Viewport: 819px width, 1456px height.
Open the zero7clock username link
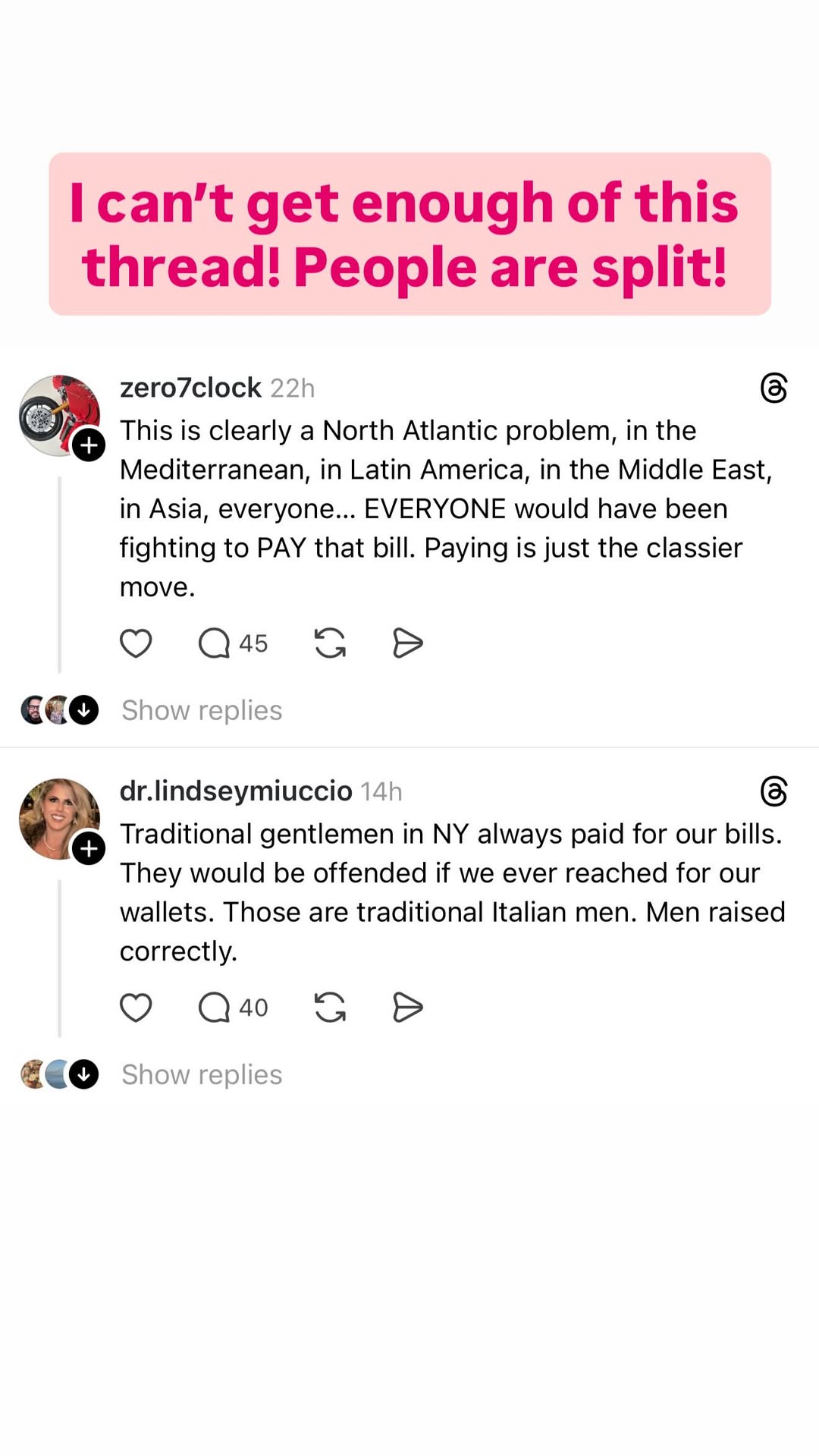[190, 388]
